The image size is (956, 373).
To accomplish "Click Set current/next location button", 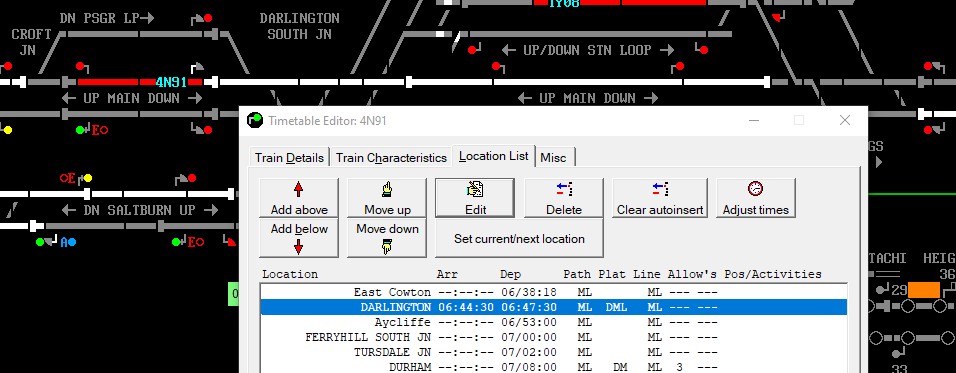I will 519,238.
